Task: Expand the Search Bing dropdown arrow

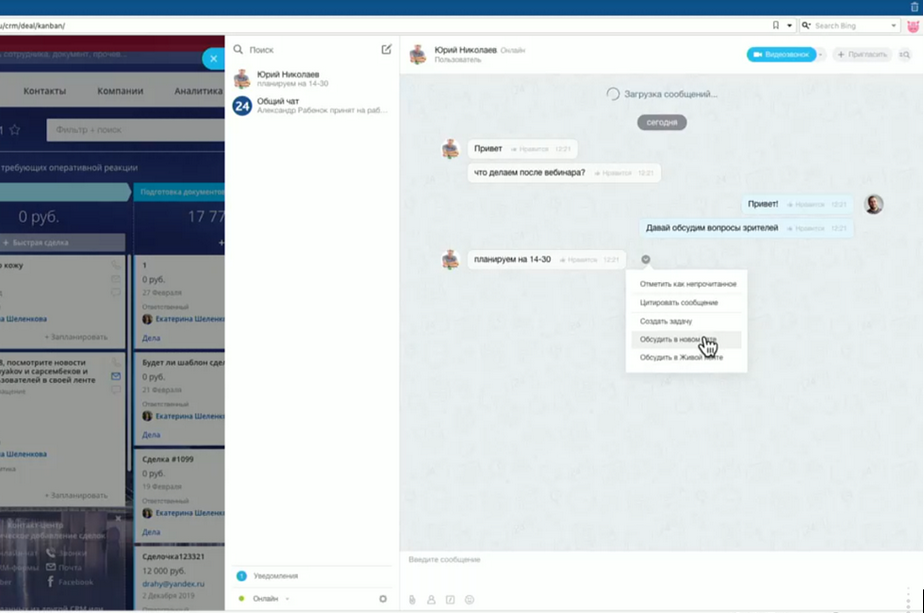Action: 893,25
